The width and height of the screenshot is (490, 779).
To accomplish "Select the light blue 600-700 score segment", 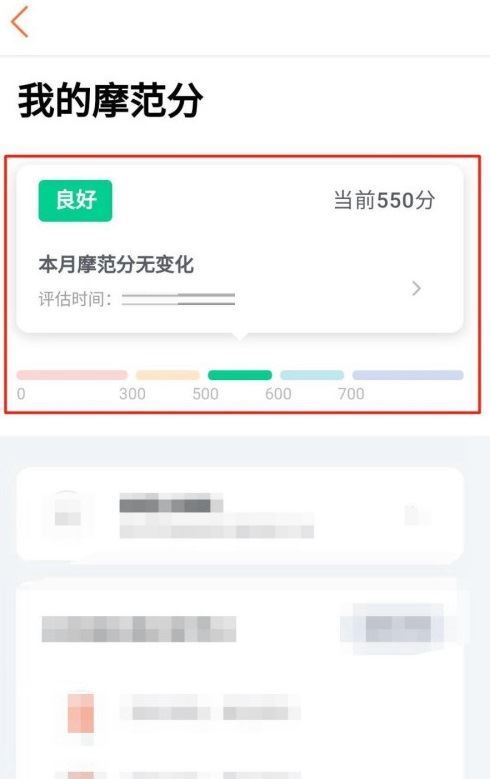I will tap(312, 375).
